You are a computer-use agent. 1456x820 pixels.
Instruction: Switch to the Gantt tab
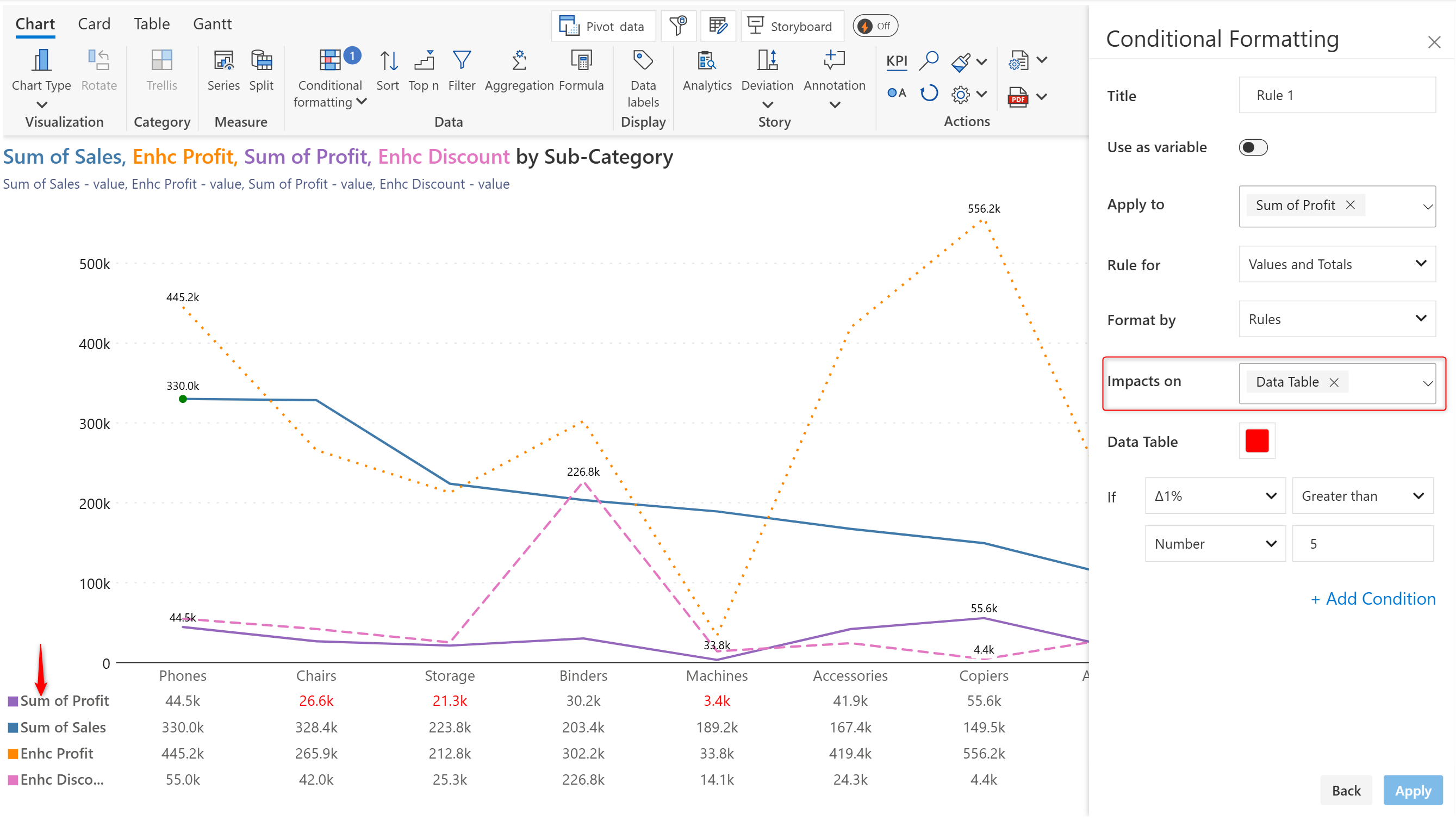(212, 24)
